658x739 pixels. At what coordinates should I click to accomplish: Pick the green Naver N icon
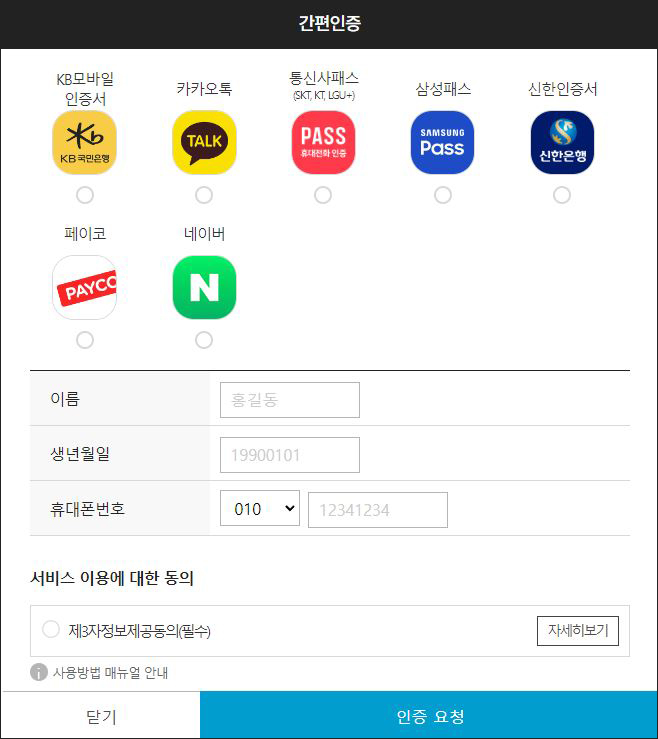pos(204,287)
